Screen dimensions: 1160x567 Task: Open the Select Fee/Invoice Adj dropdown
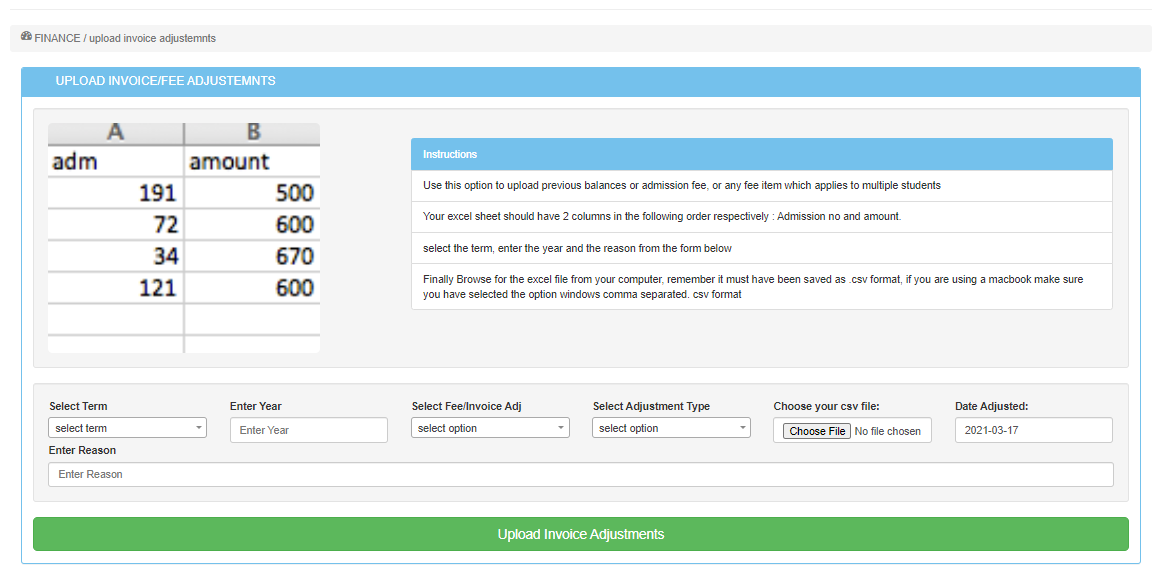click(x=490, y=428)
